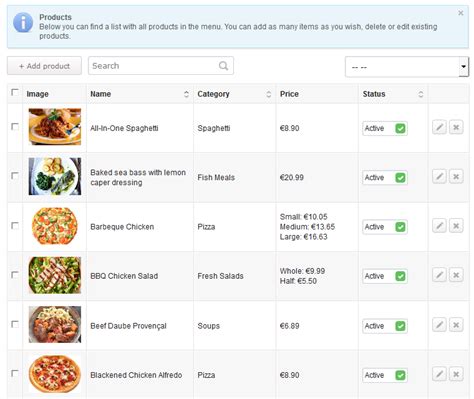Click the search magnifier icon
This screenshot has height=399, width=474.
[x=223, y=66]
